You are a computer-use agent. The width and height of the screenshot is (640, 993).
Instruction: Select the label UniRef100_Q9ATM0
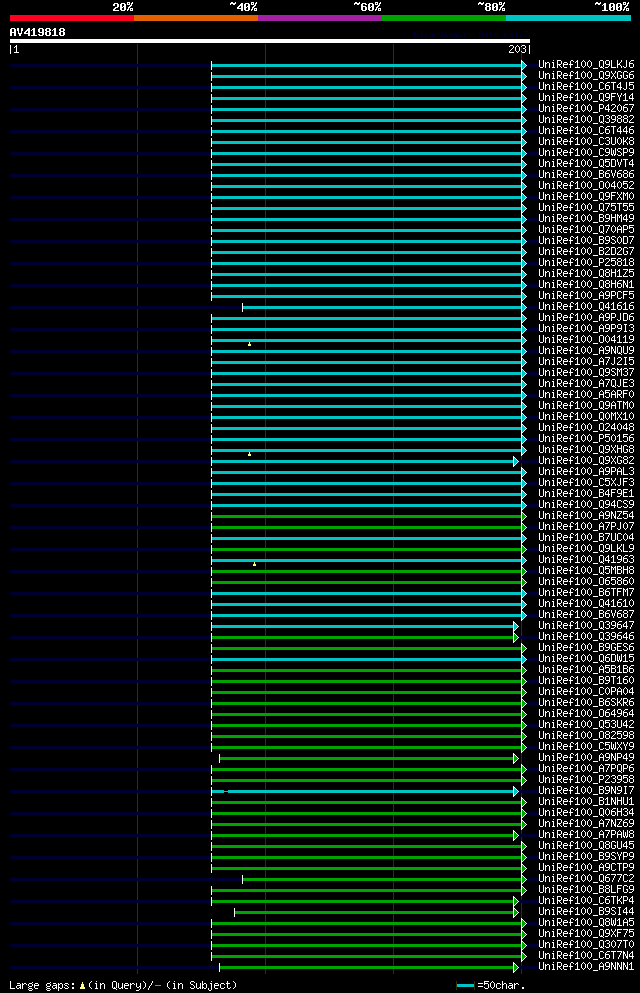[586, 406]
